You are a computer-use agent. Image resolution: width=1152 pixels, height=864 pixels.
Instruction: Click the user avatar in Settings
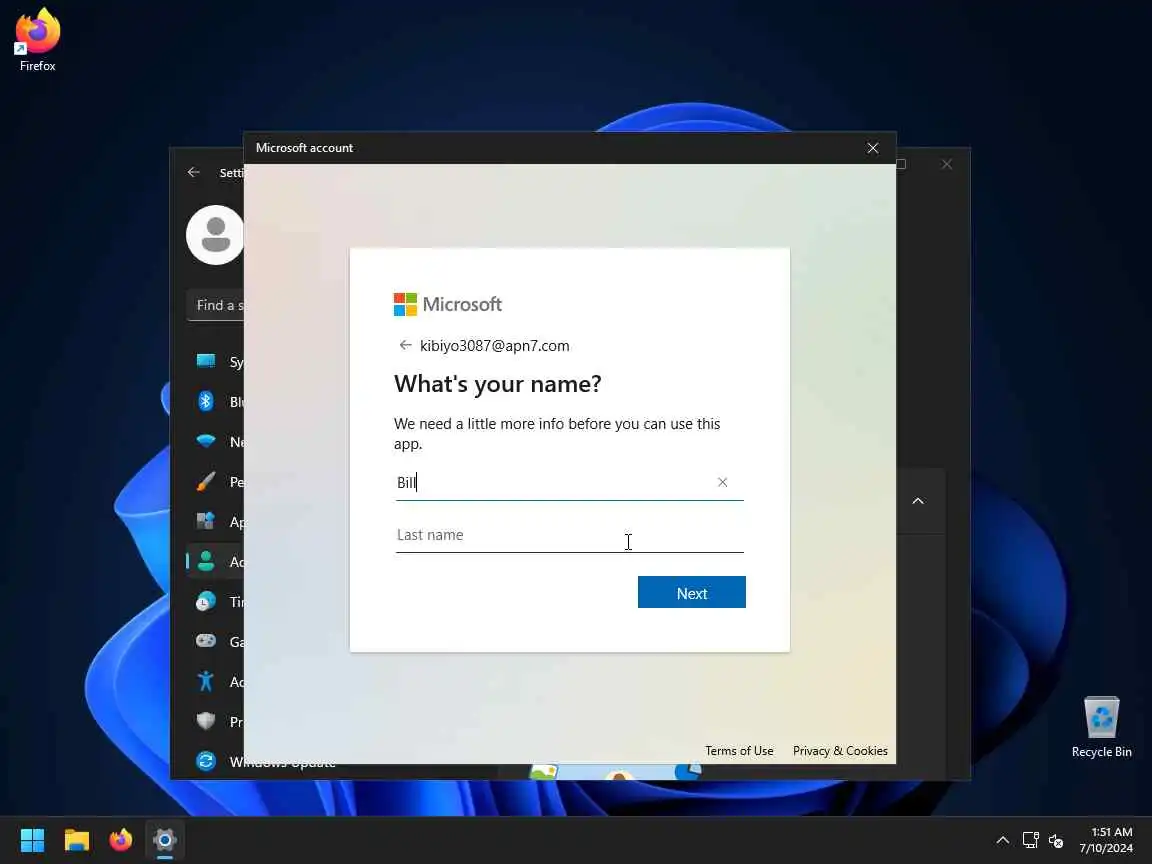click(215, 235)
